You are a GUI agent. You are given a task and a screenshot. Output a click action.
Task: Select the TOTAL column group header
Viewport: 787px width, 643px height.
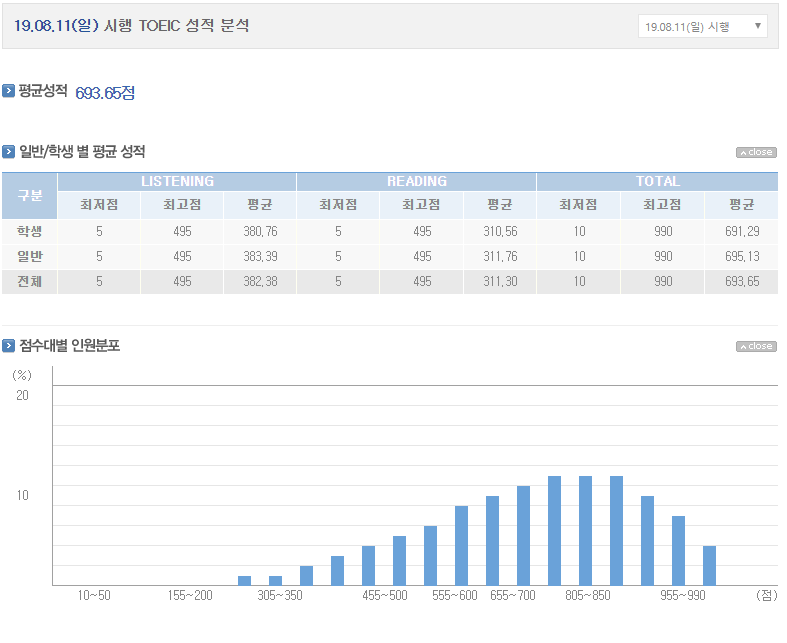[x=657, y=181]
